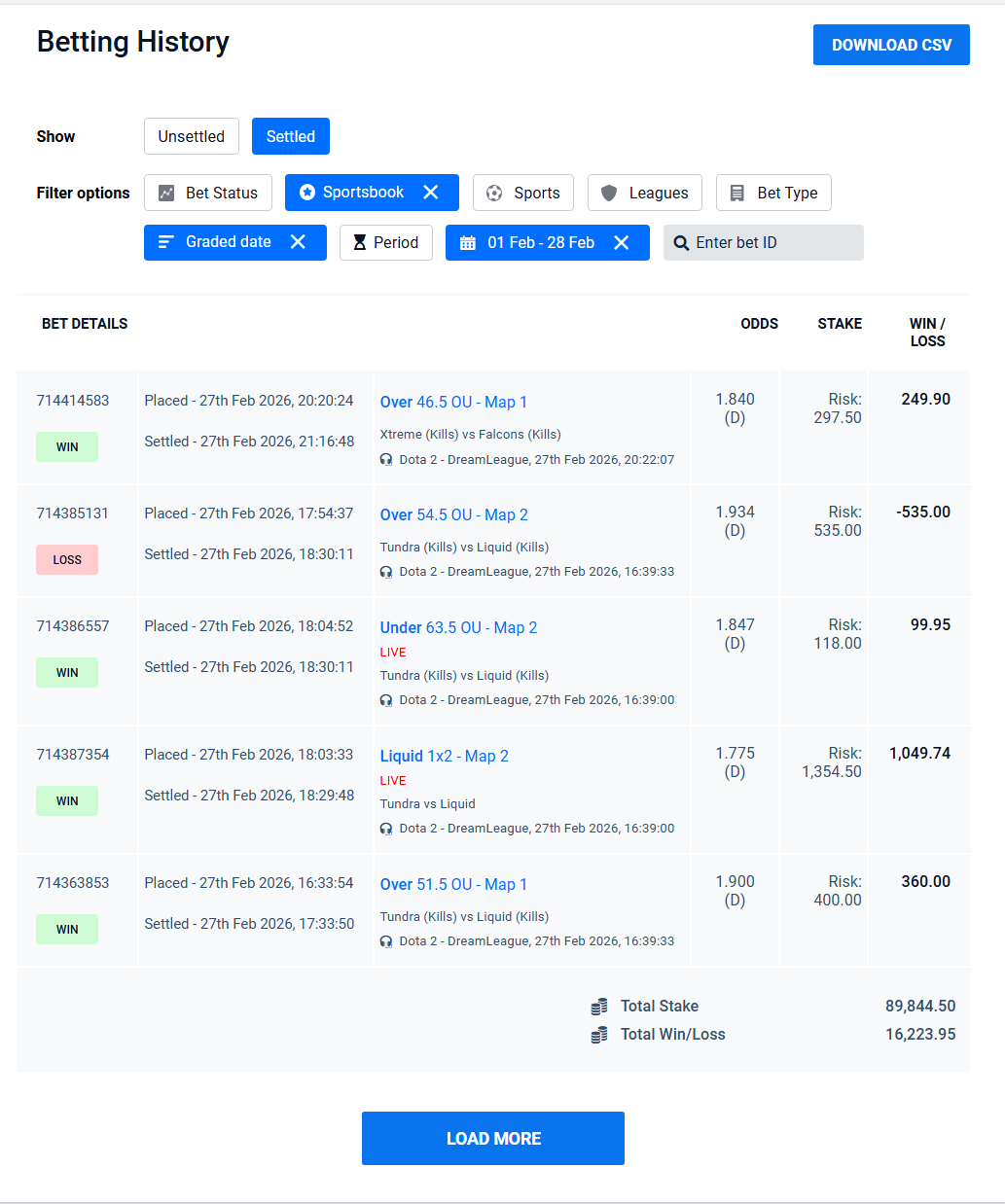This screenshot has height=1204, width=1005.
Task: Open the Bet Status filter dropdown
Action: coord(208,193)
